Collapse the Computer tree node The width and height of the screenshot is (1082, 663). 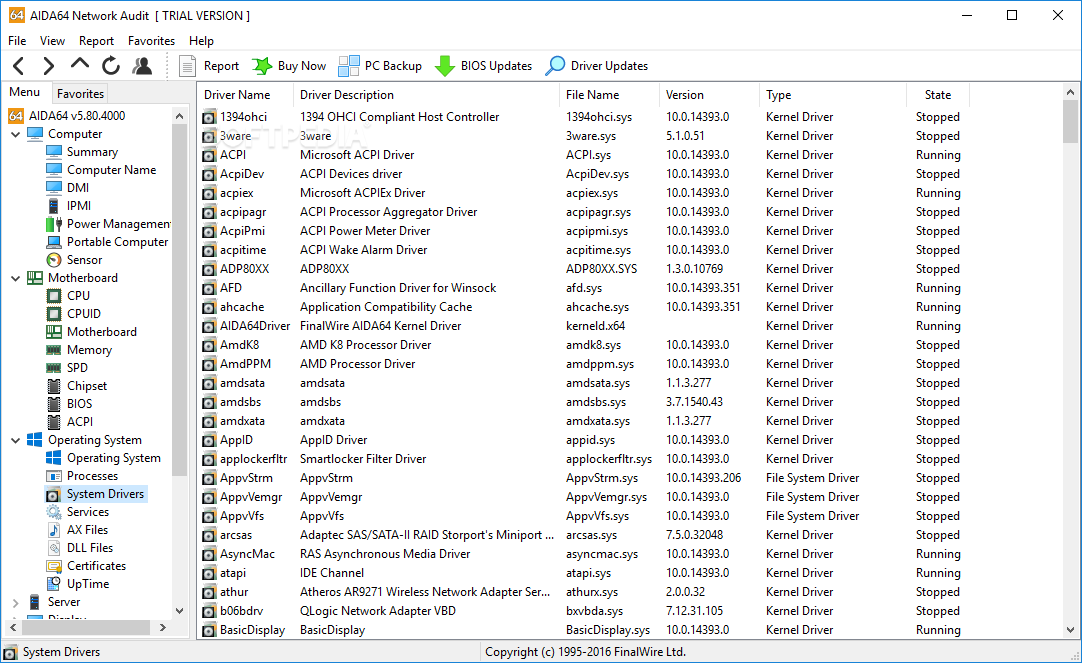[15, 135]
